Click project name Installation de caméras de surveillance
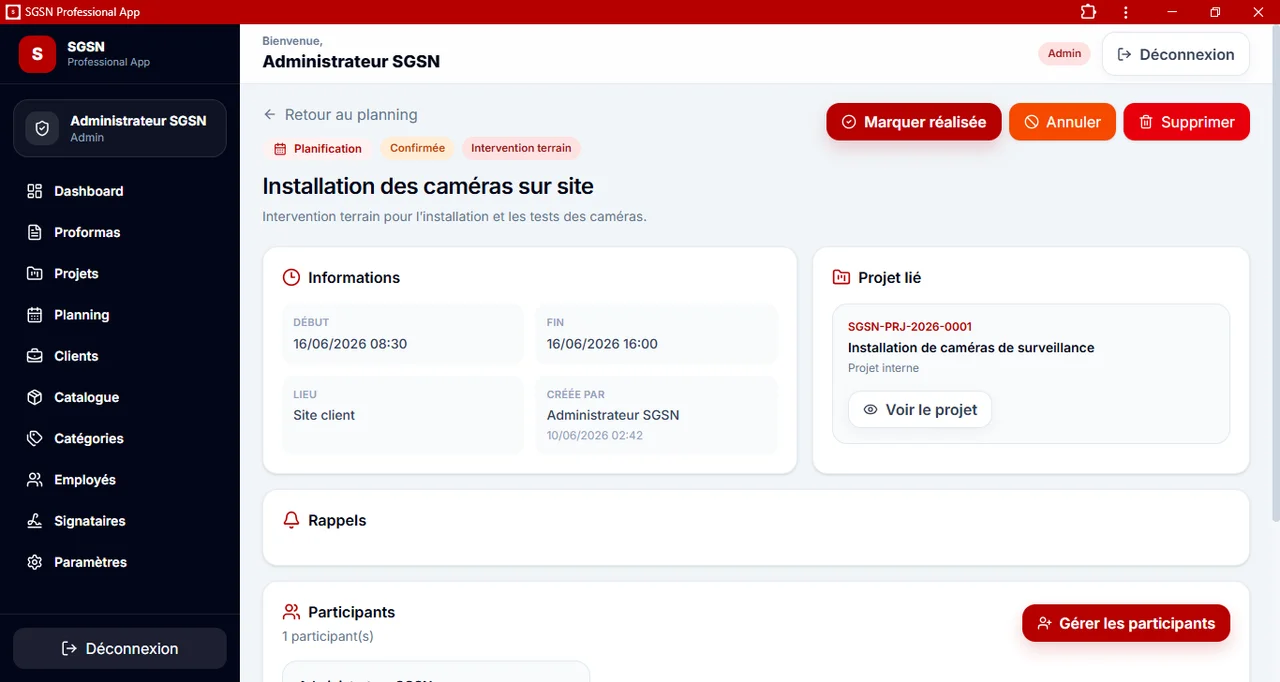Viewport: 1280px width, 682px height. pos(971,348)
